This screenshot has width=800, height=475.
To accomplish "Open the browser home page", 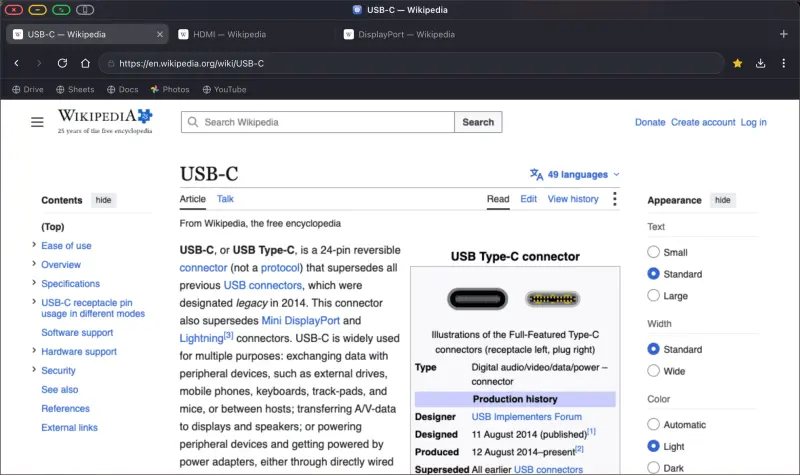I will (85, 63).
